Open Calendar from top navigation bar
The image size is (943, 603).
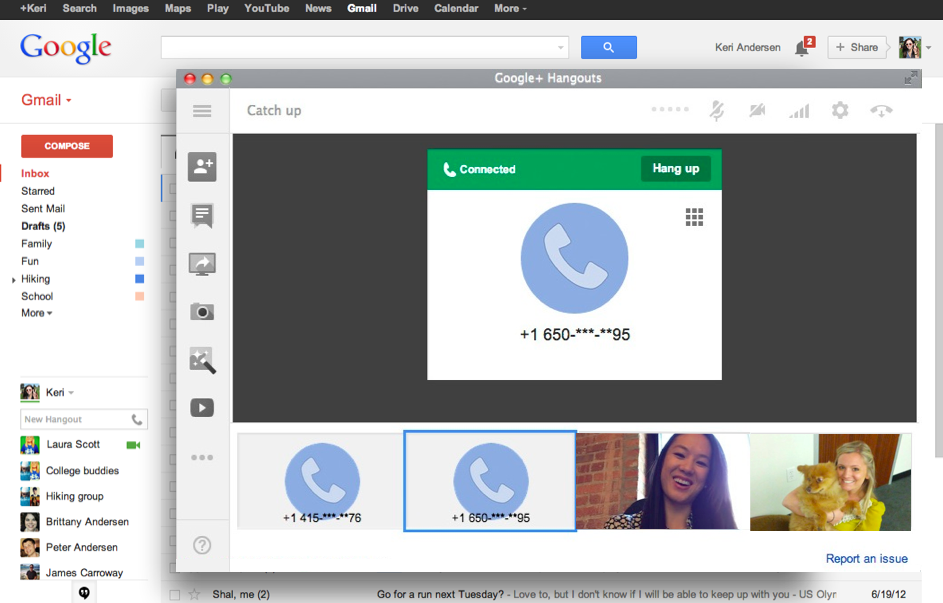pos(456,8)
